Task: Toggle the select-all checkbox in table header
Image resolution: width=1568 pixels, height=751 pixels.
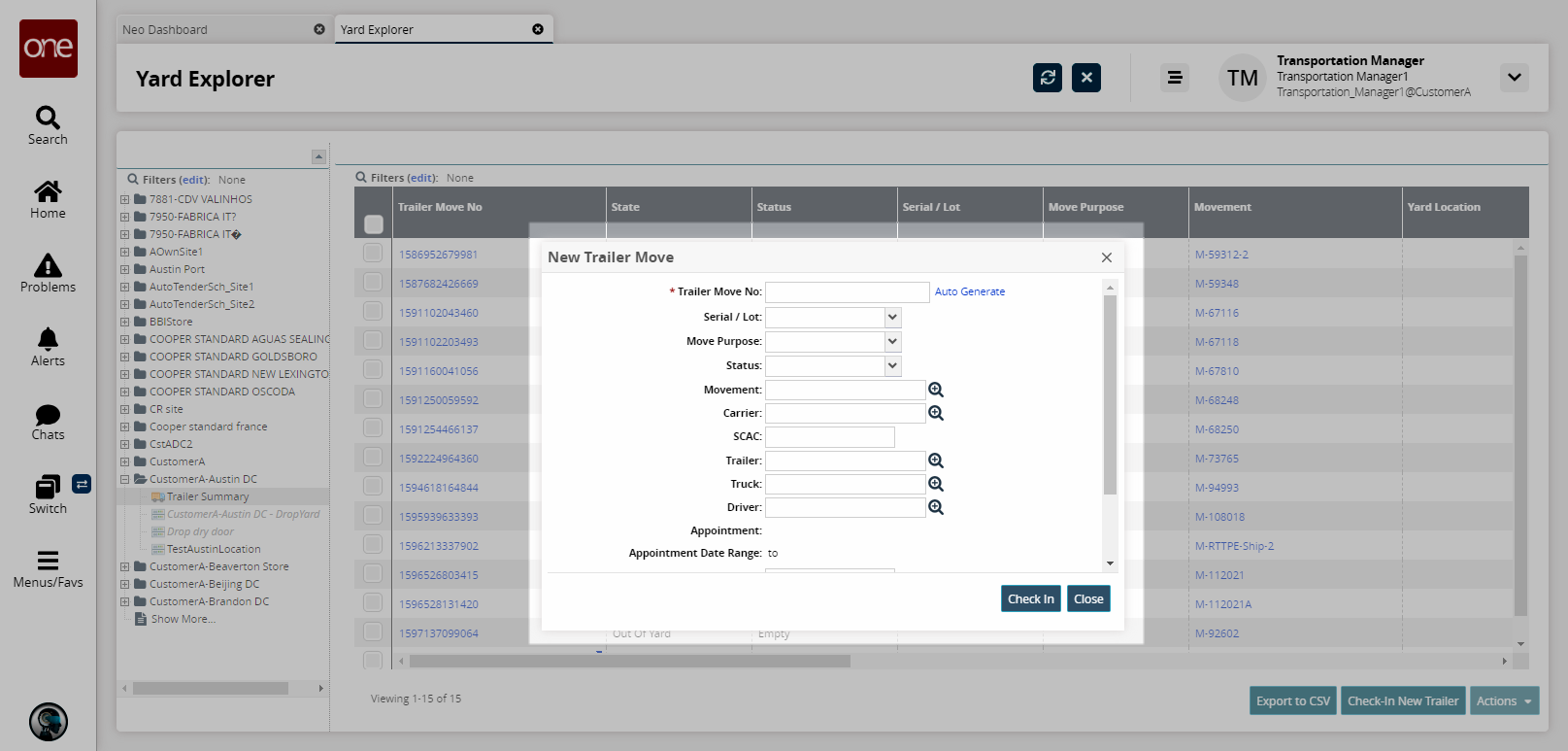Action: (373, 224)
